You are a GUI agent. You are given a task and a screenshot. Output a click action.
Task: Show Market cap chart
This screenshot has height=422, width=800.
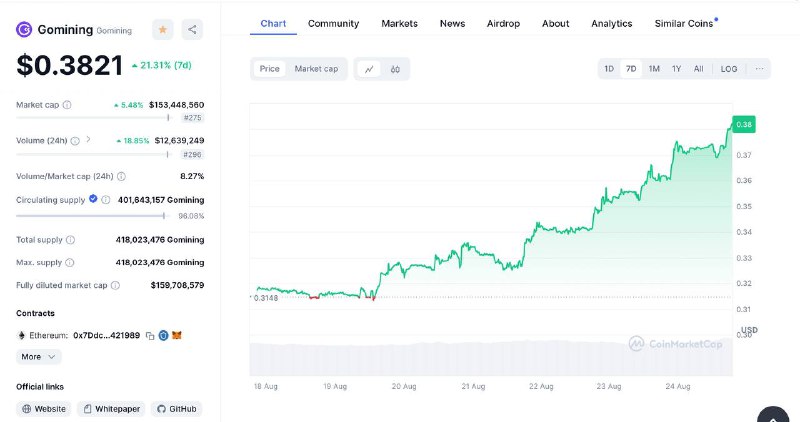316,69
